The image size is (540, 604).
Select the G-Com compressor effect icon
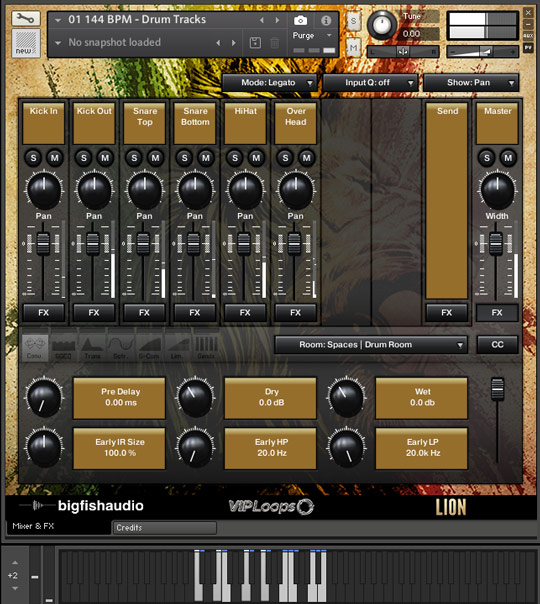click(x=149, y=347)
